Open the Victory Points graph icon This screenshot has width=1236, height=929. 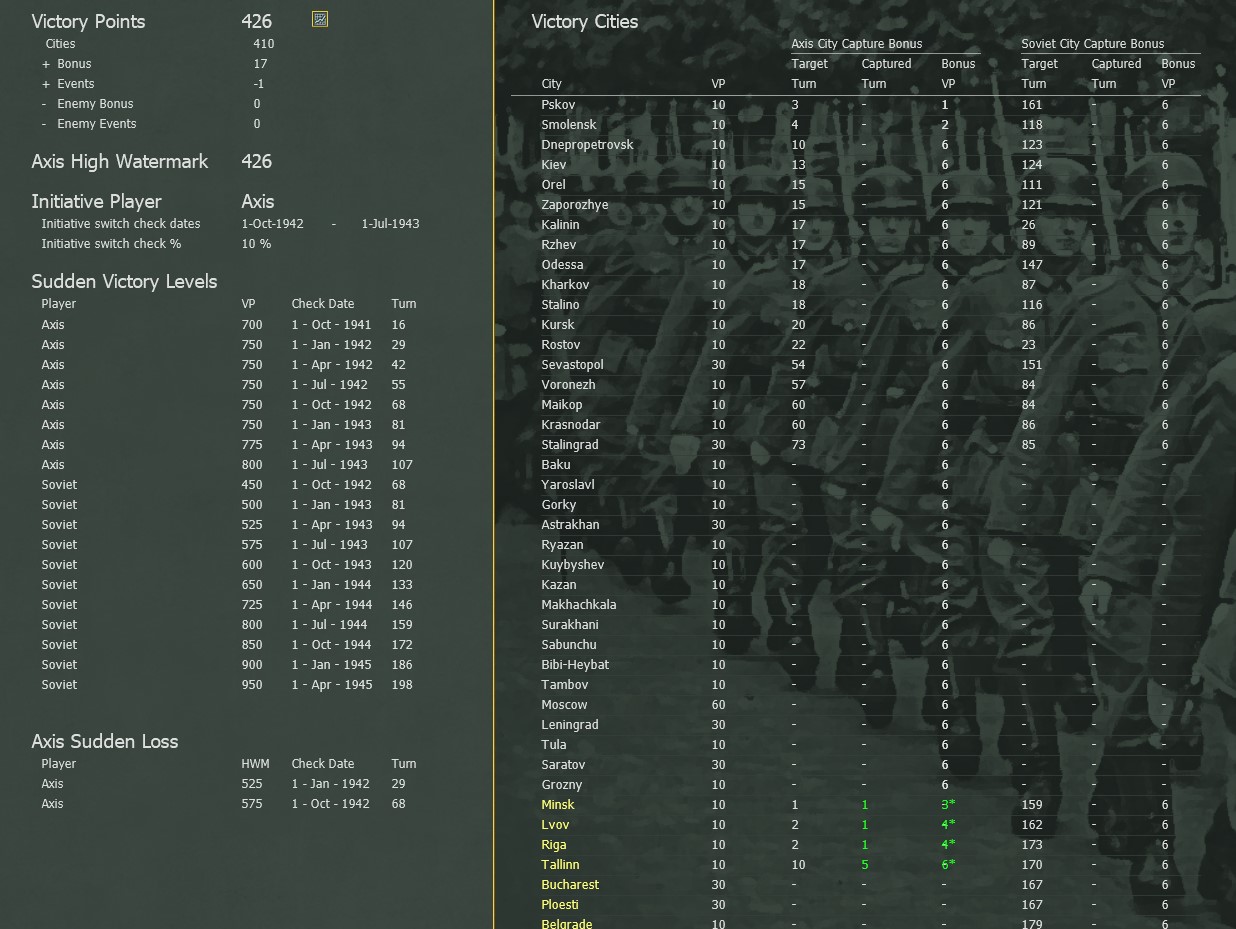click(319, 19)
